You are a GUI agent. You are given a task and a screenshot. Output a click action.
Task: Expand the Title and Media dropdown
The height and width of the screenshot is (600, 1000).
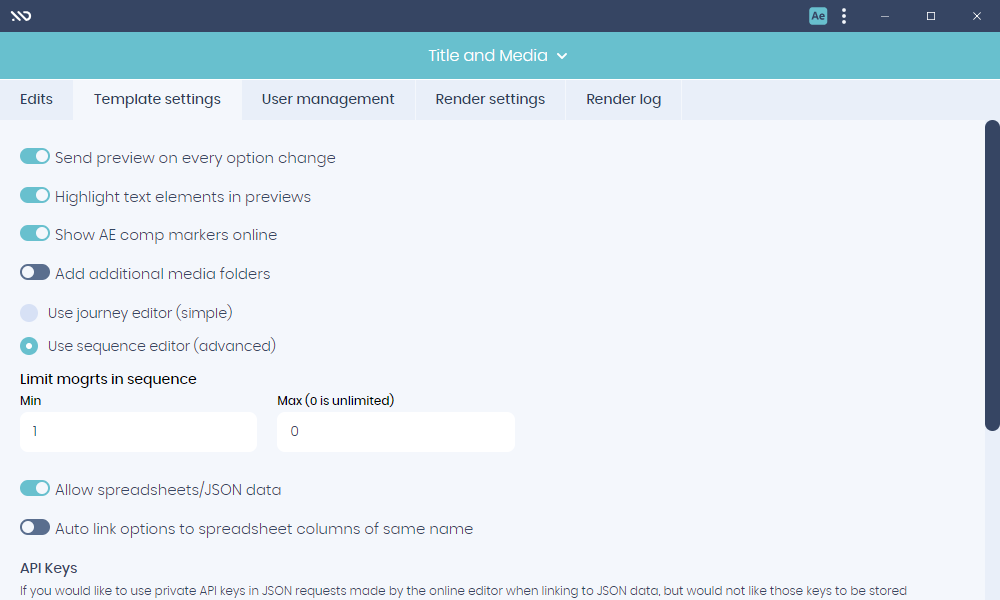(x=498, y=56)
